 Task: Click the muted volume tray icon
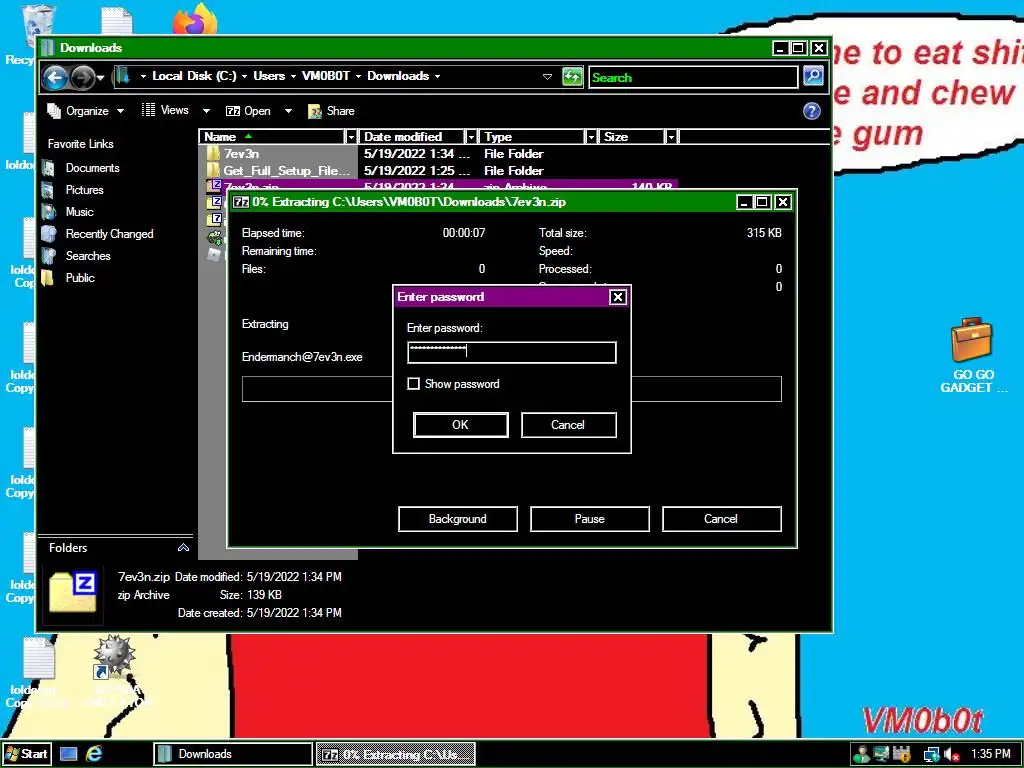[x=951, y=755]
